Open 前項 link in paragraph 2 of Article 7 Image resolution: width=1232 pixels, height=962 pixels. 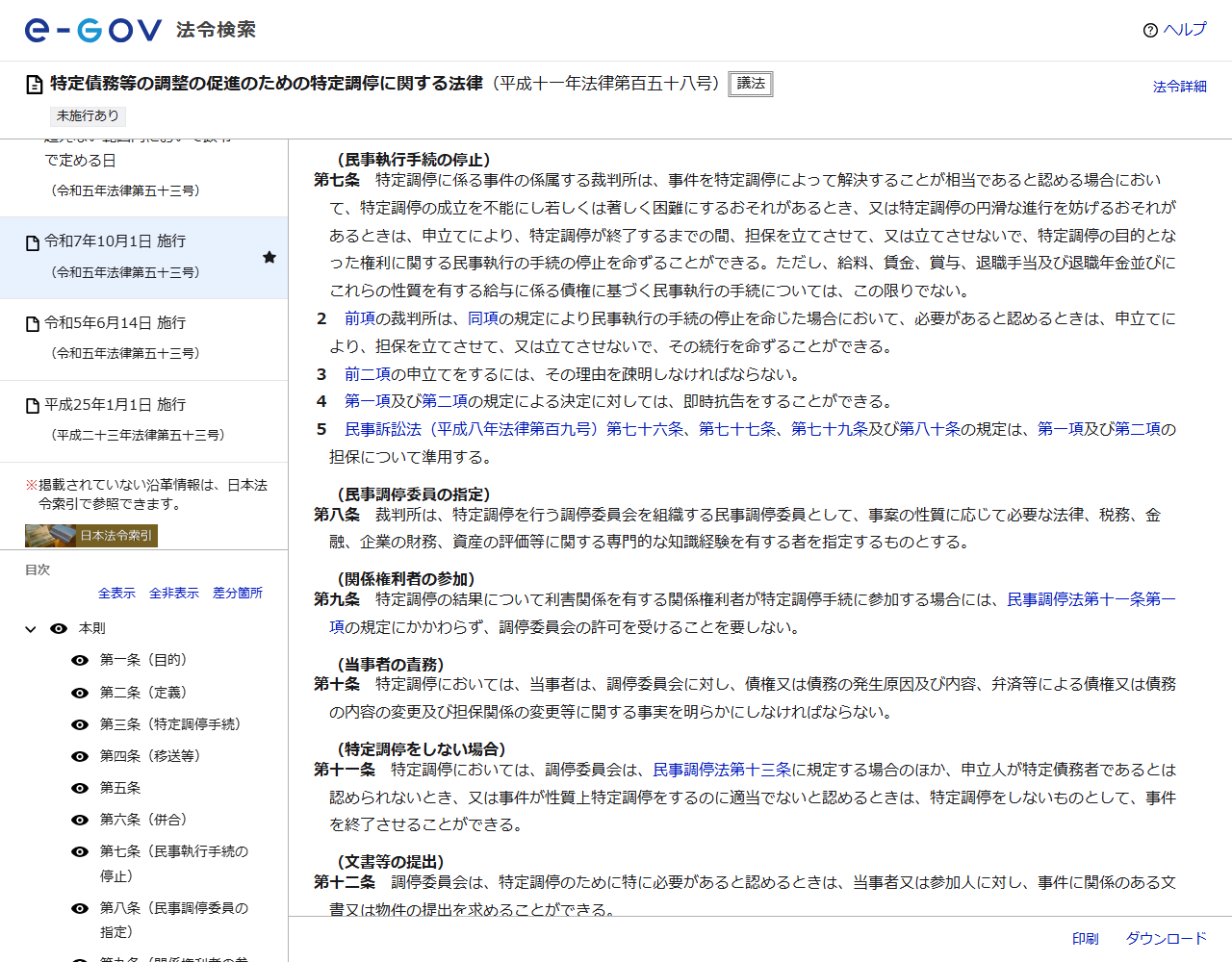click(x=360, y=318)
